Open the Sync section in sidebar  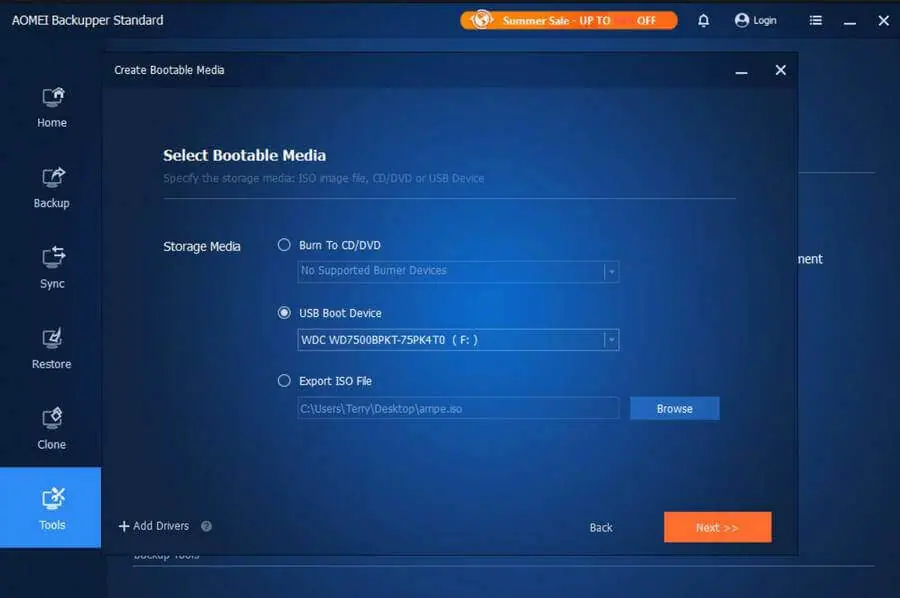(x=52, y=269)
